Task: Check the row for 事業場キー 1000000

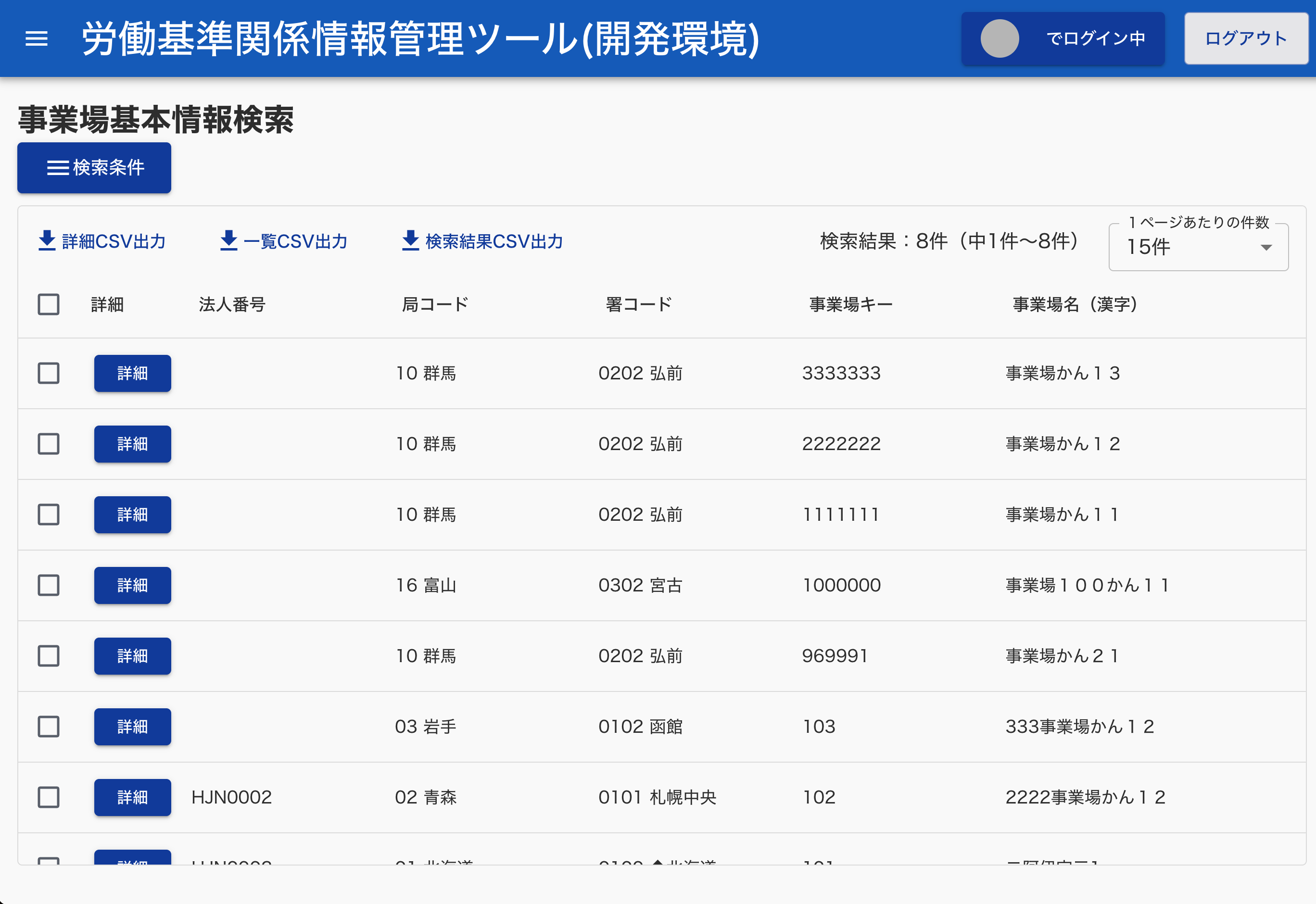Action: point(49,585)
